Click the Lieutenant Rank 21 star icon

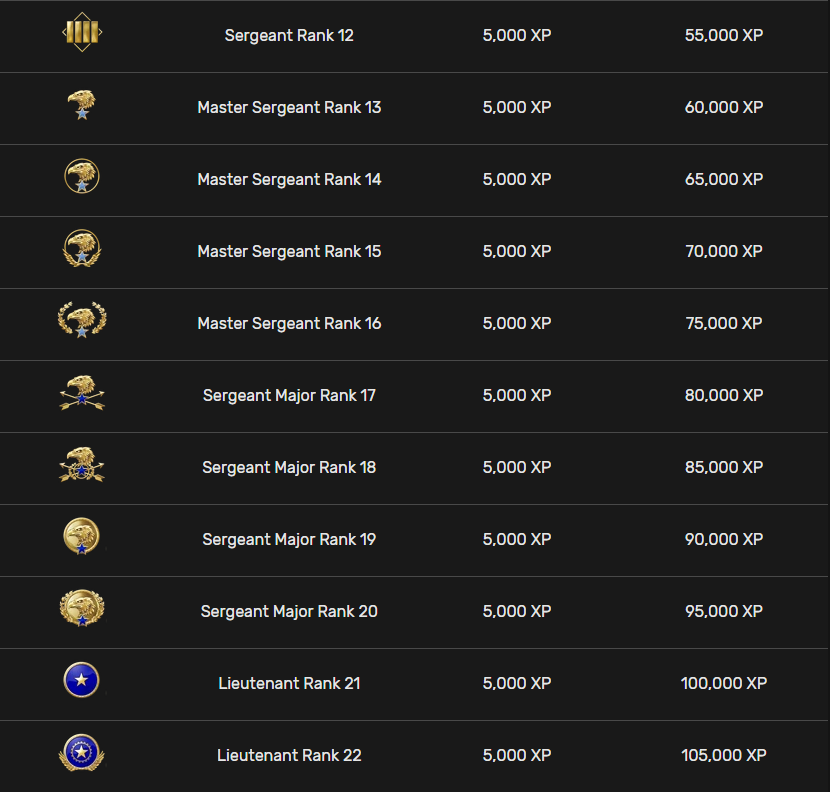(82, 681)
